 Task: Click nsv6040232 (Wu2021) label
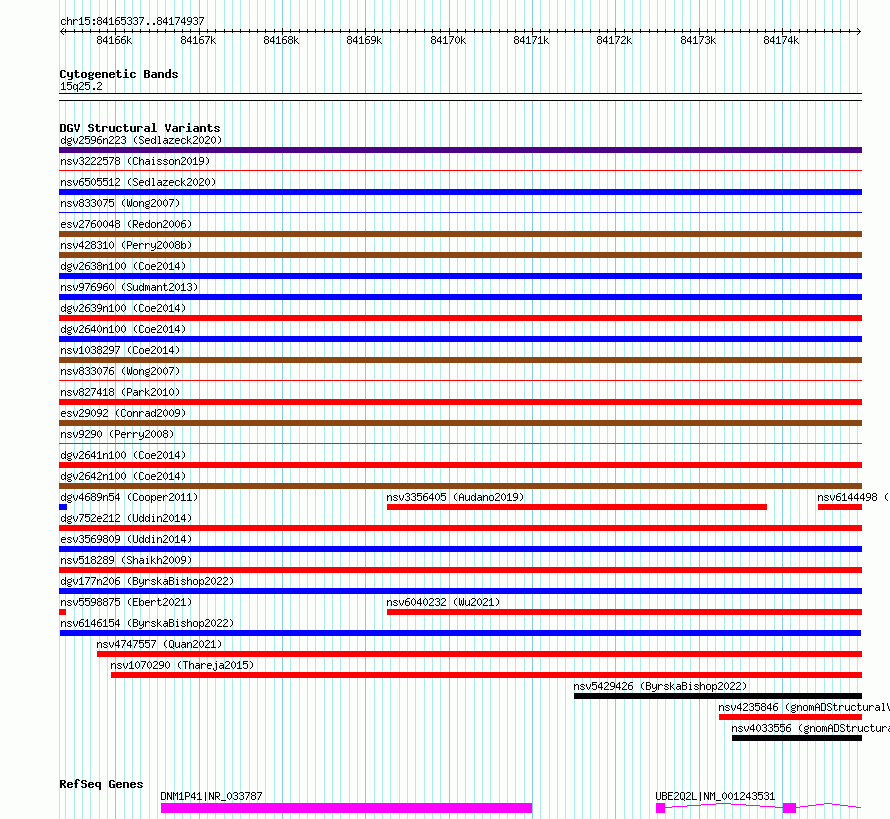443,602
